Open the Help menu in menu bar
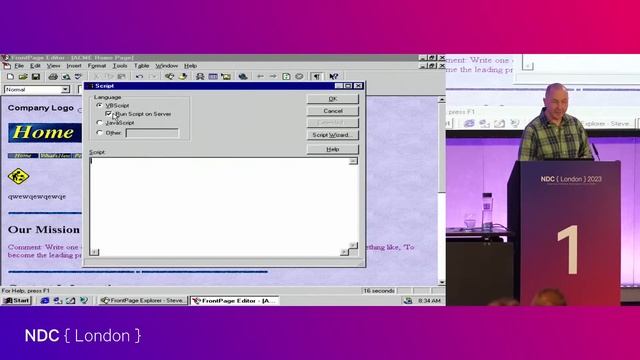Image resolution: width=640 pixels, height=360 pixels. click(190, 66)
